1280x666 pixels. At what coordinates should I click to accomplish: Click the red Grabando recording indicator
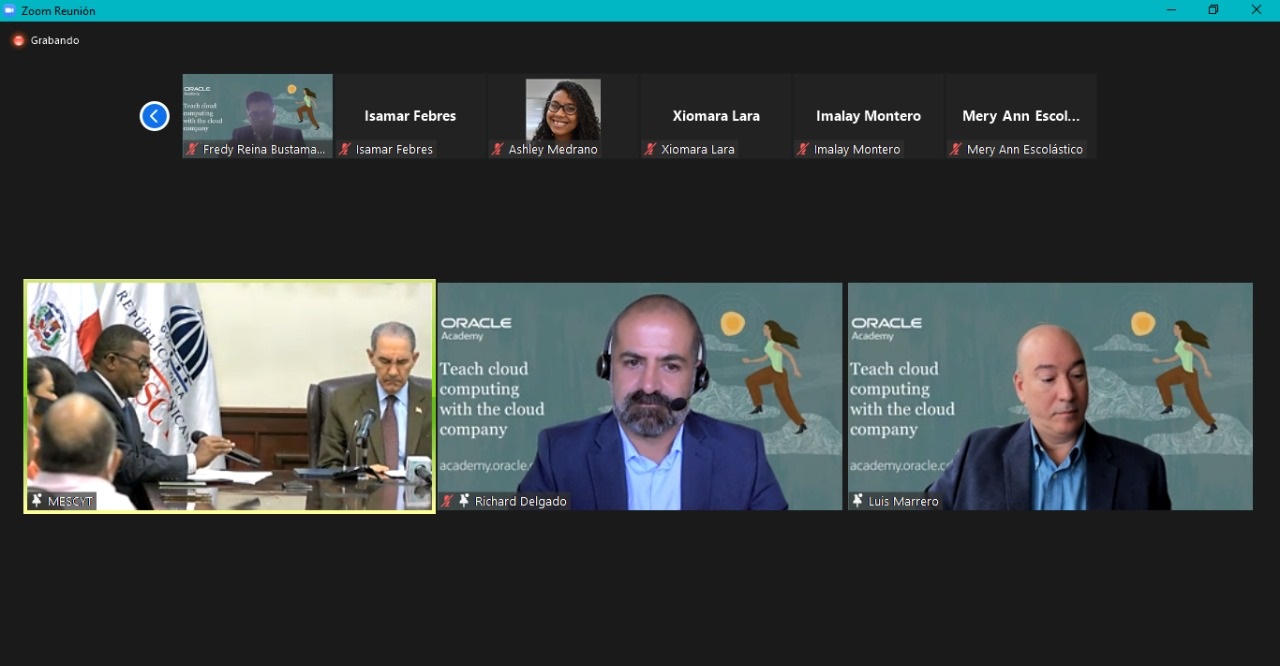[18, 40]
